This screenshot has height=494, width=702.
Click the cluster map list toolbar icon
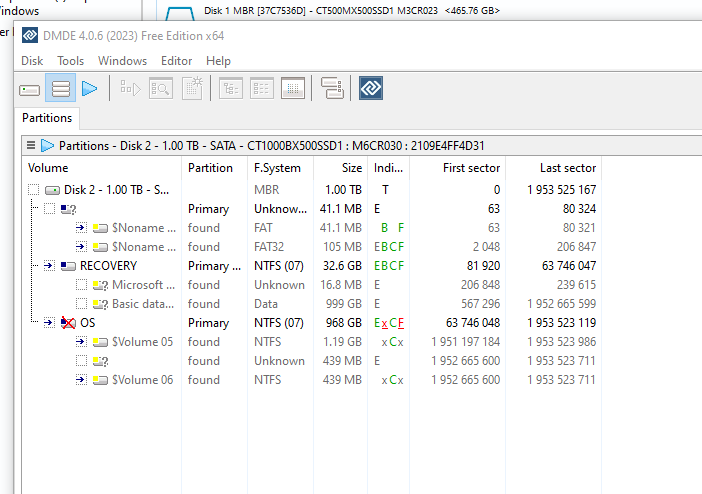(x=262, y=89)
